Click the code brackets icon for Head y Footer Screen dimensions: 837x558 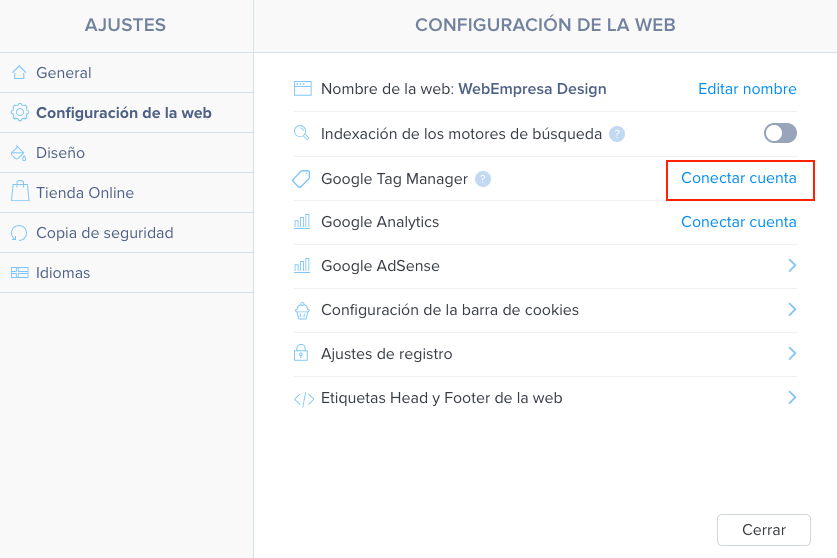coord(304,399)
